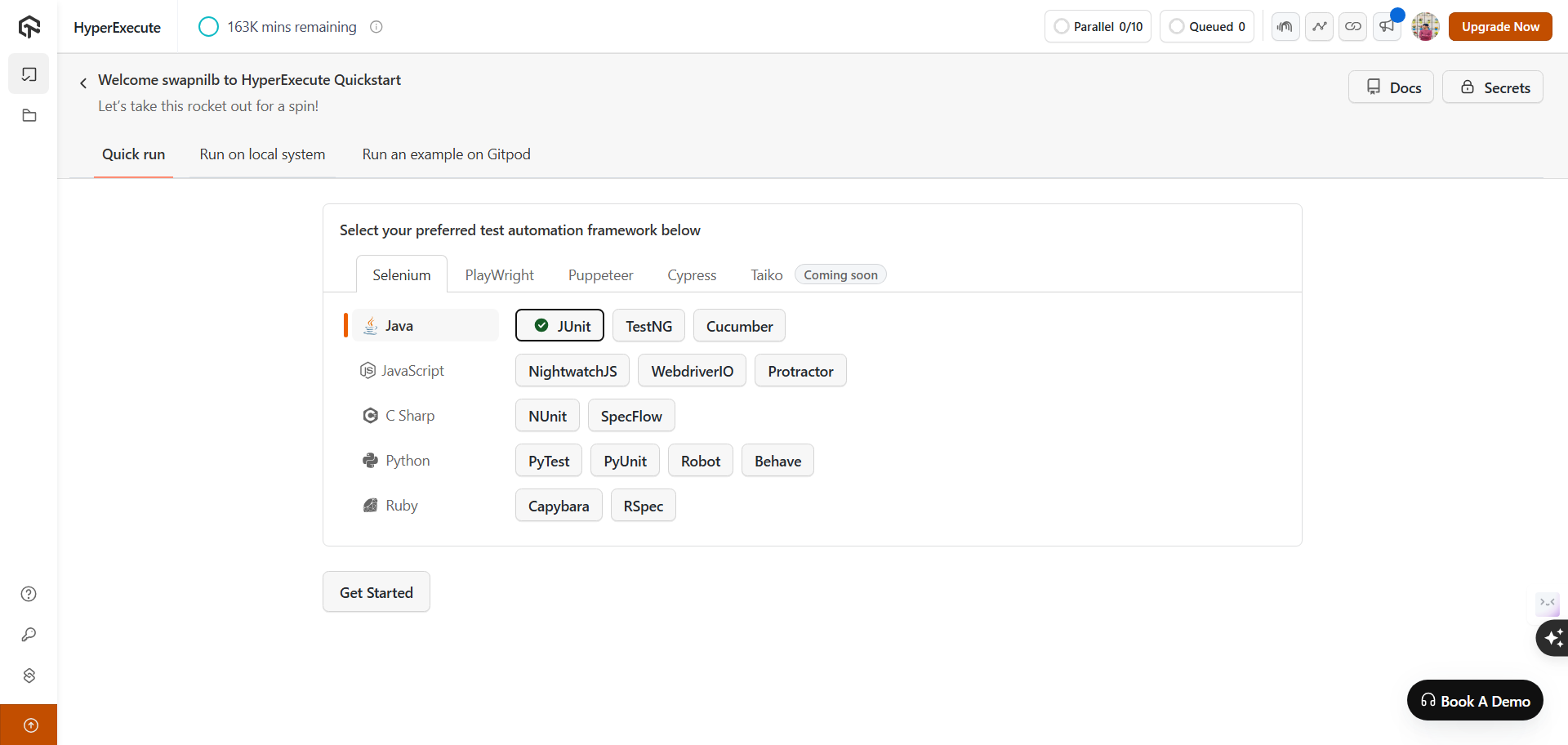Open the AI sparkle assistant icon

[x=1552, y=637]
